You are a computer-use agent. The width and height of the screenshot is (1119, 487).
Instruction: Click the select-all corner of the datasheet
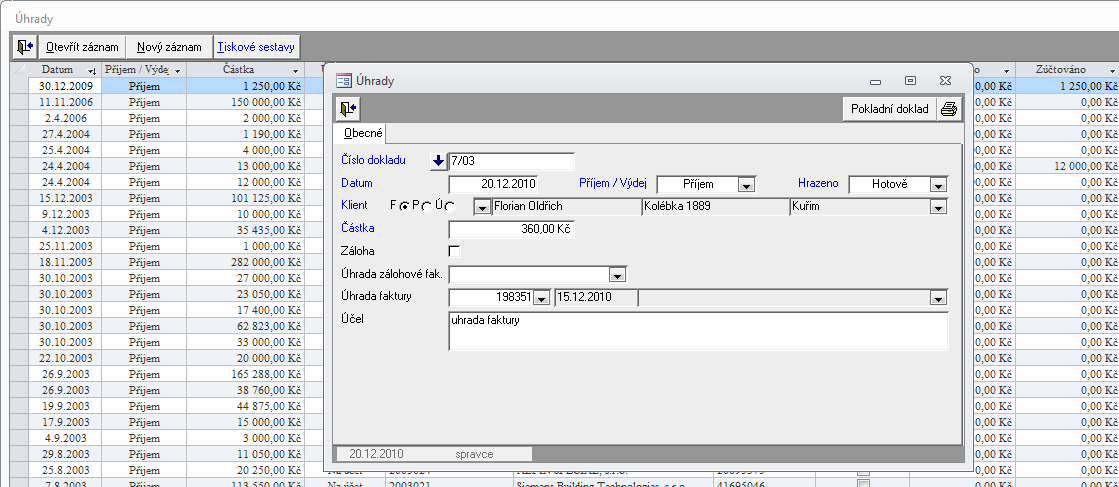(x=19, y=70)
